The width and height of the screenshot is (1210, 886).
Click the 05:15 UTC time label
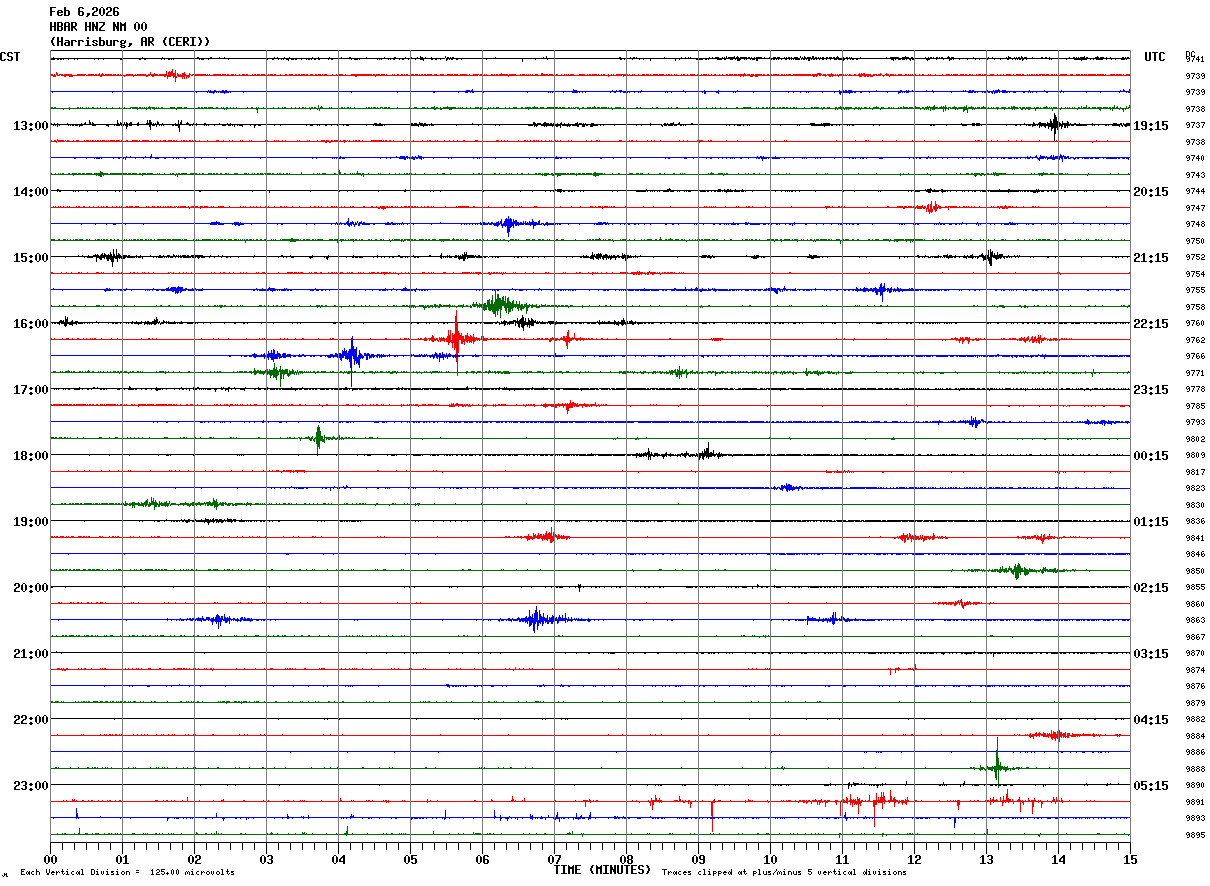(x=1151, y=786)
